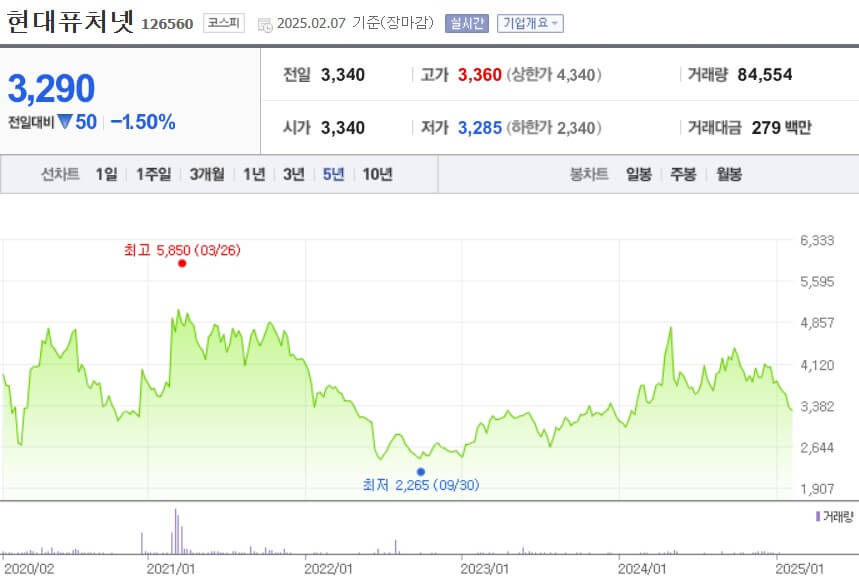Select the 3년 line chart tab
This screenshot has width=859, height=587.
click(x=294, y=174)
